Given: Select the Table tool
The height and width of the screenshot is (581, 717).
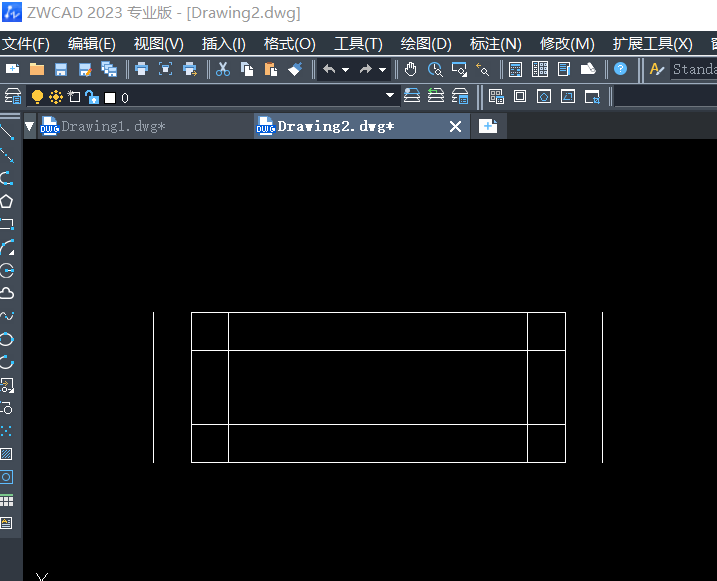Looking at the screenshot, I should point(7,501).
